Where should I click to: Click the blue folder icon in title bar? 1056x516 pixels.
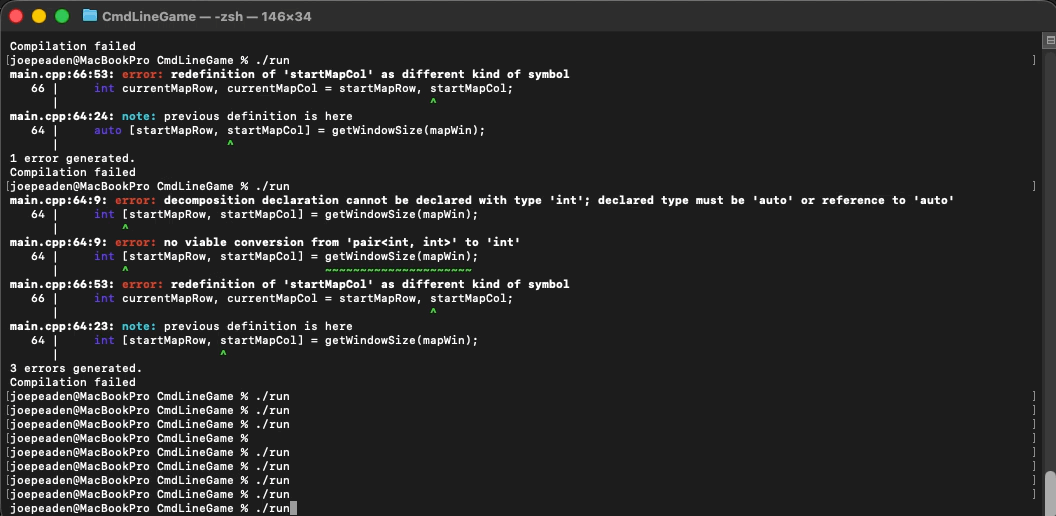(x=90, y=16)
